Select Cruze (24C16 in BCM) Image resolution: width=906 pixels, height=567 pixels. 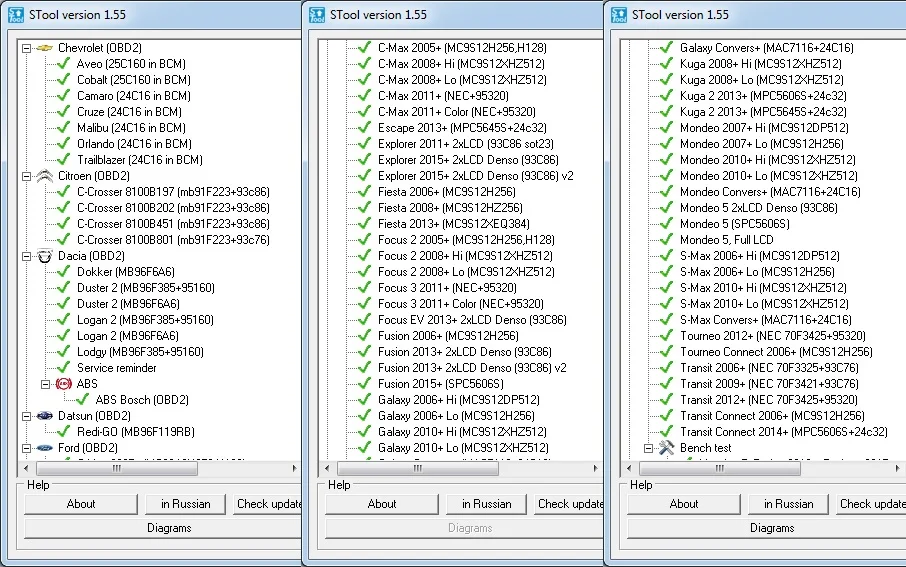(x=129, y=112)
